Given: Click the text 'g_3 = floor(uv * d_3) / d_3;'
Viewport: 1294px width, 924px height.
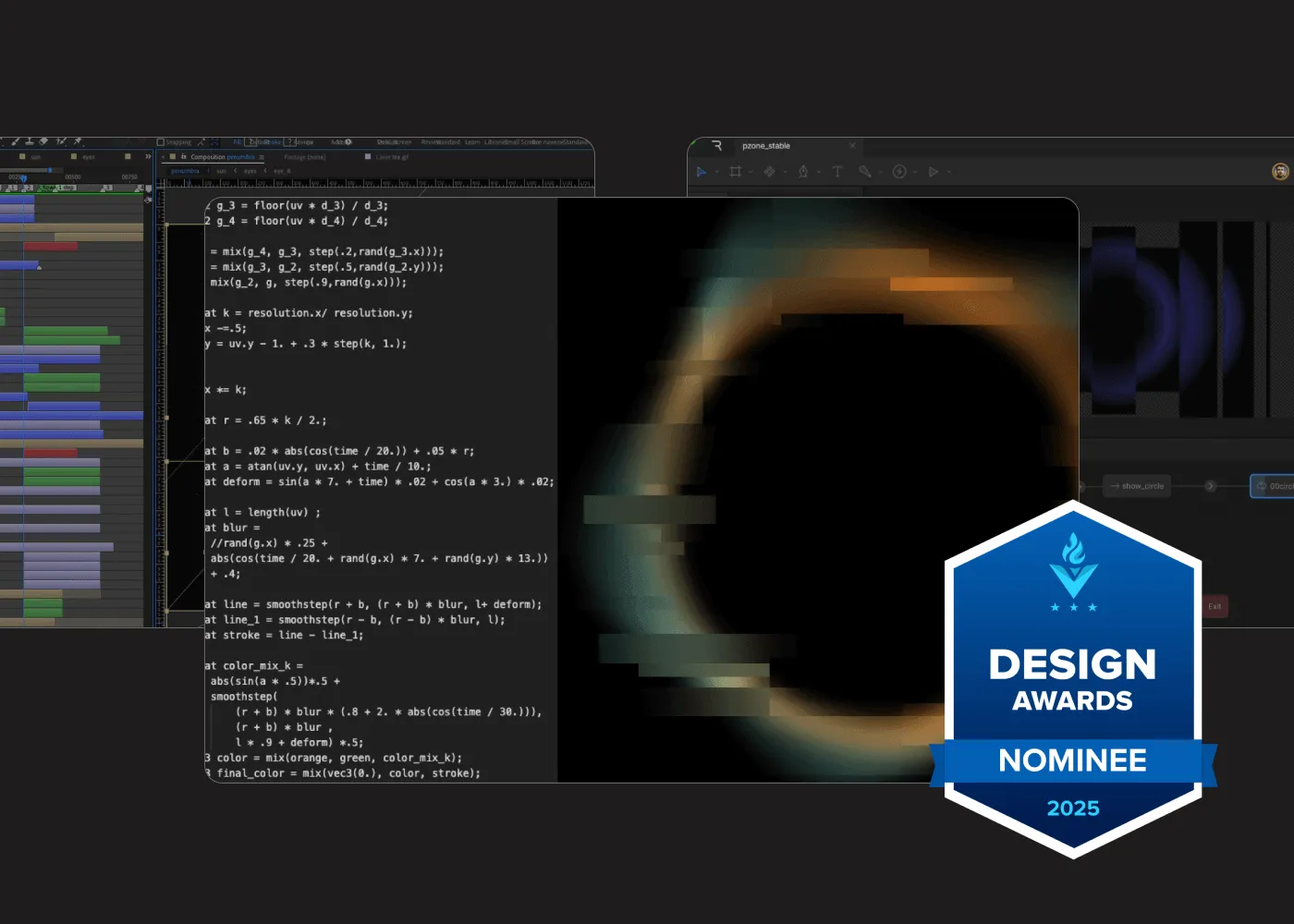Looking at the screenshot, I should (x=302, y=205).
